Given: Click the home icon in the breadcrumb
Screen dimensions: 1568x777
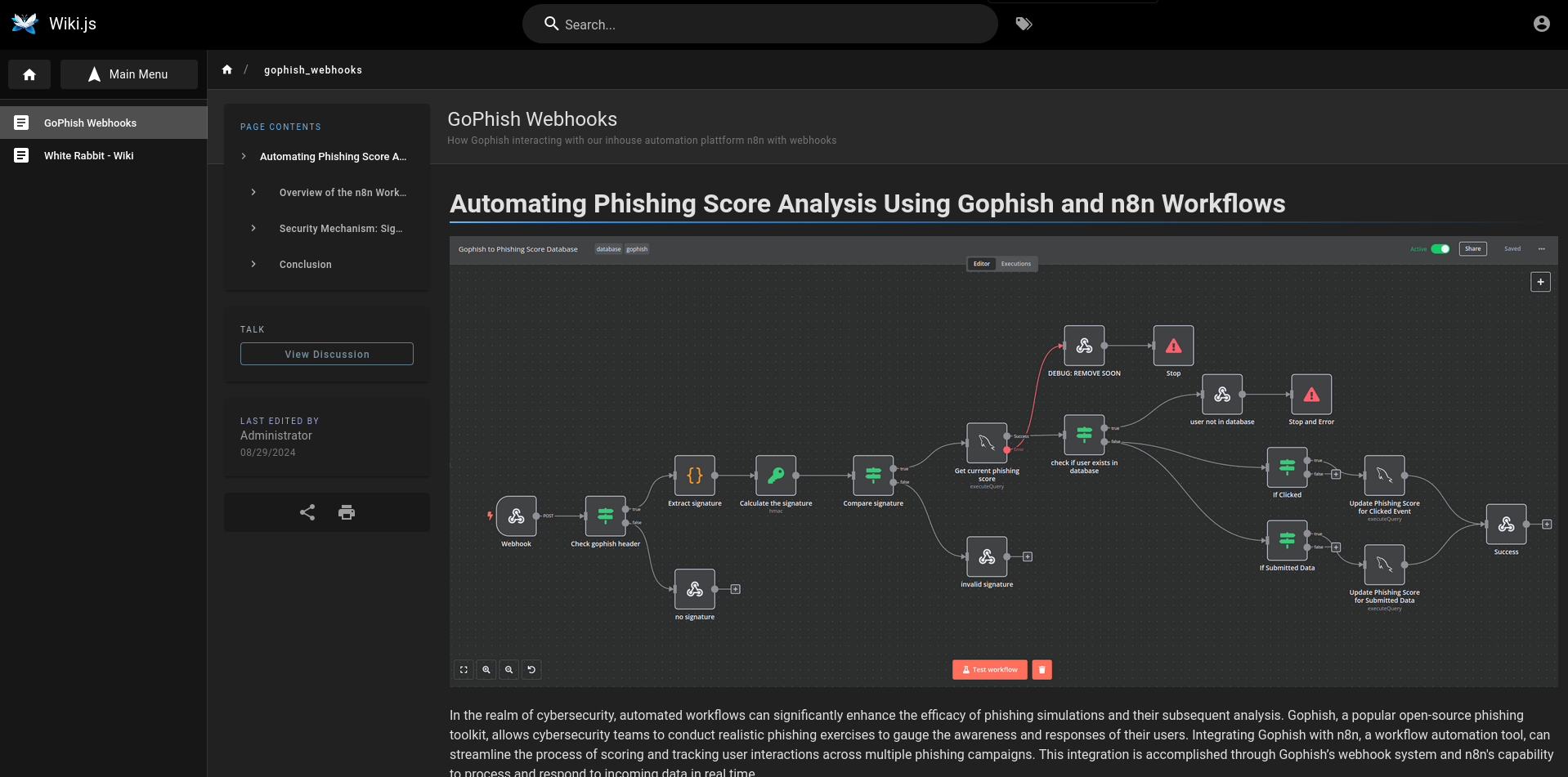Looking at the screenshot, I should 227,69.
